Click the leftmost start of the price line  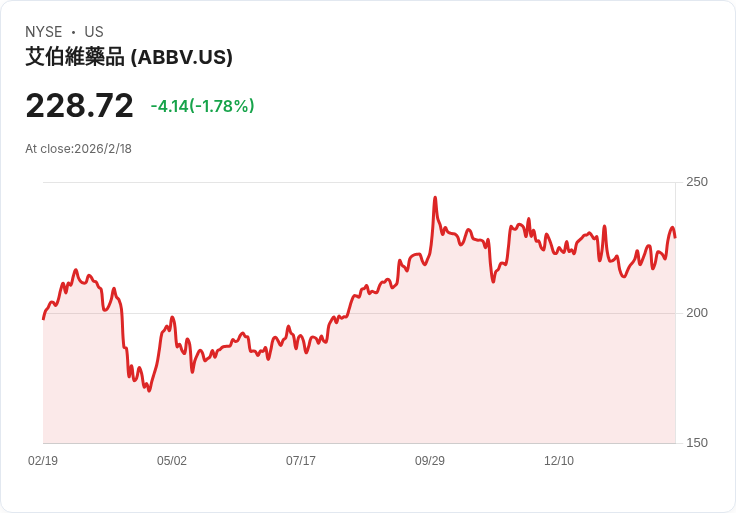click(x=44, y=319)
